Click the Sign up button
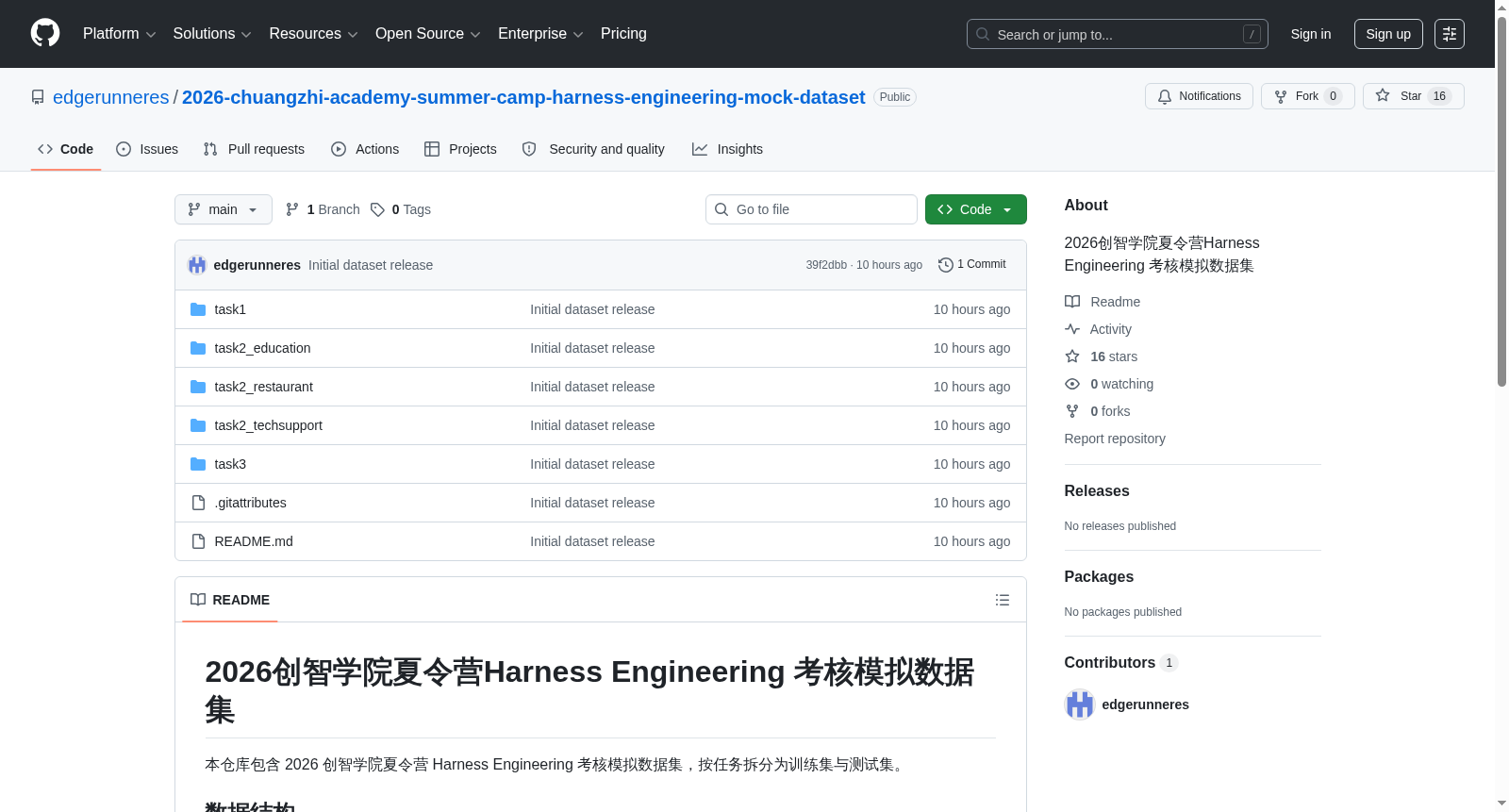The width and height of the screenshot is (1509, 812). coord(1388,34)
